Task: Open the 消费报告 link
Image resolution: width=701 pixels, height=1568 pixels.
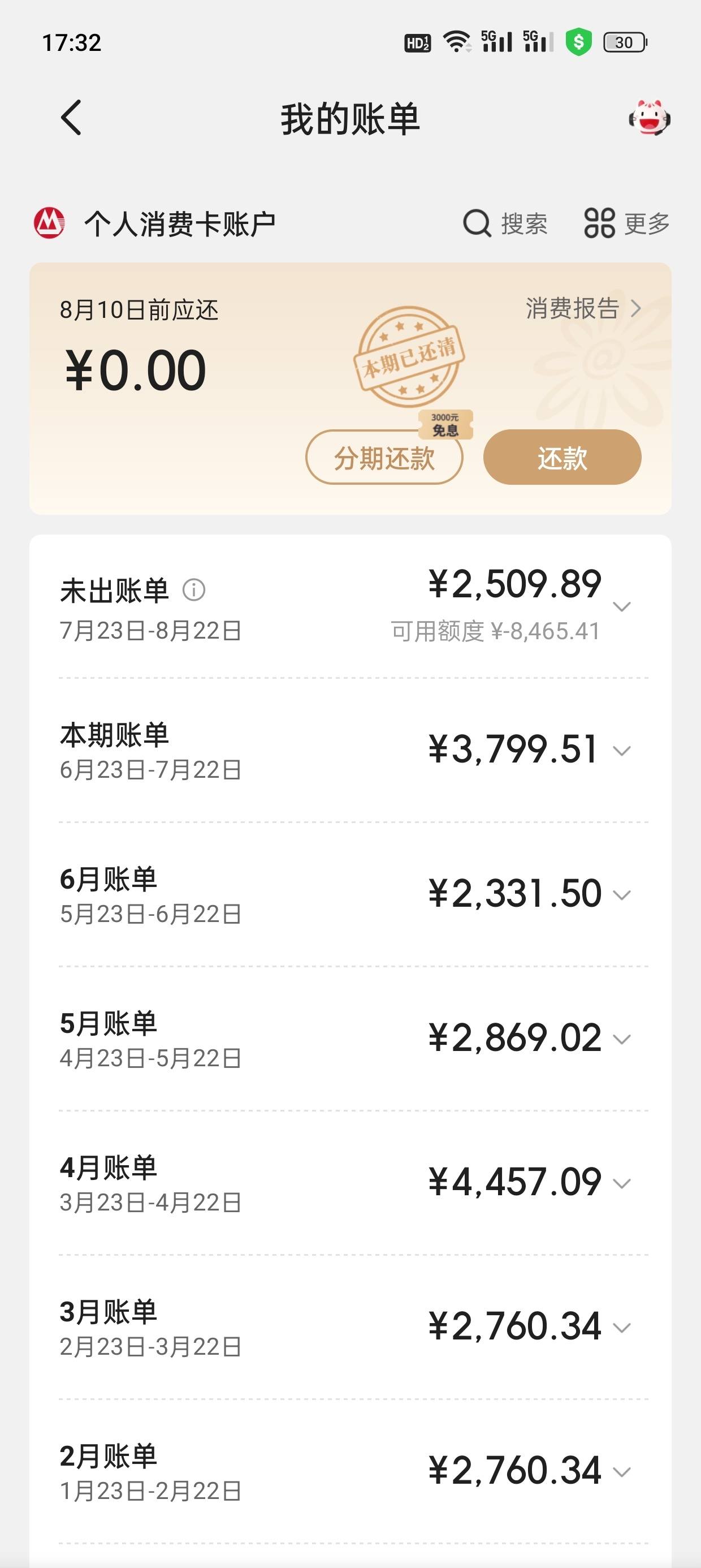Action: pos(583,309)
